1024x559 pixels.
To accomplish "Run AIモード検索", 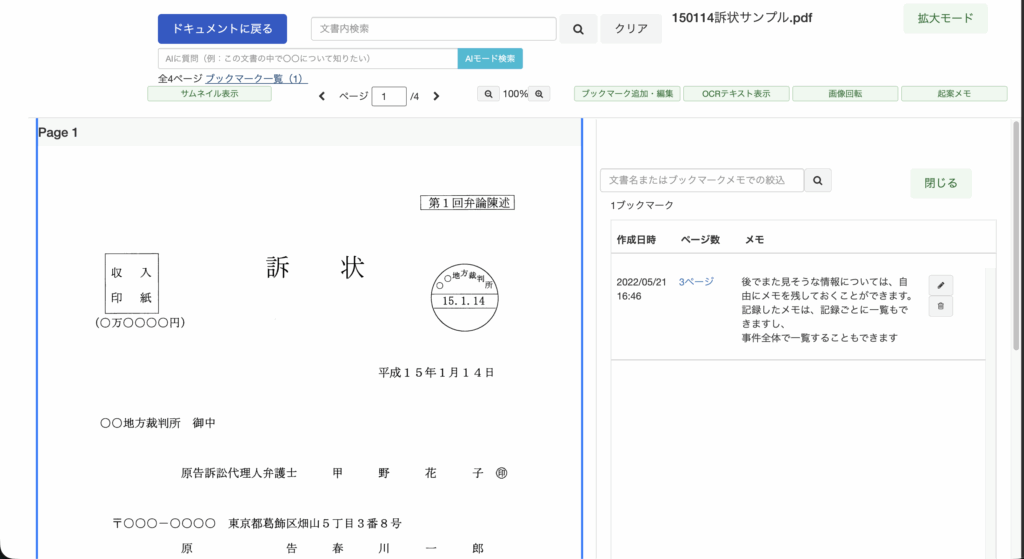I will [490, 59].
